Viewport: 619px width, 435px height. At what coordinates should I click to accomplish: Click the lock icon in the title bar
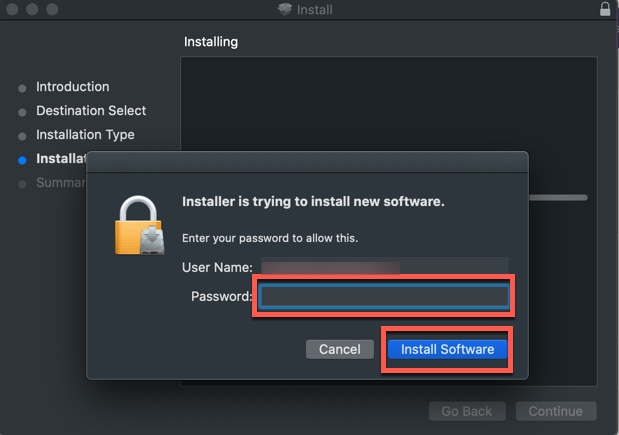click(604, 9)
